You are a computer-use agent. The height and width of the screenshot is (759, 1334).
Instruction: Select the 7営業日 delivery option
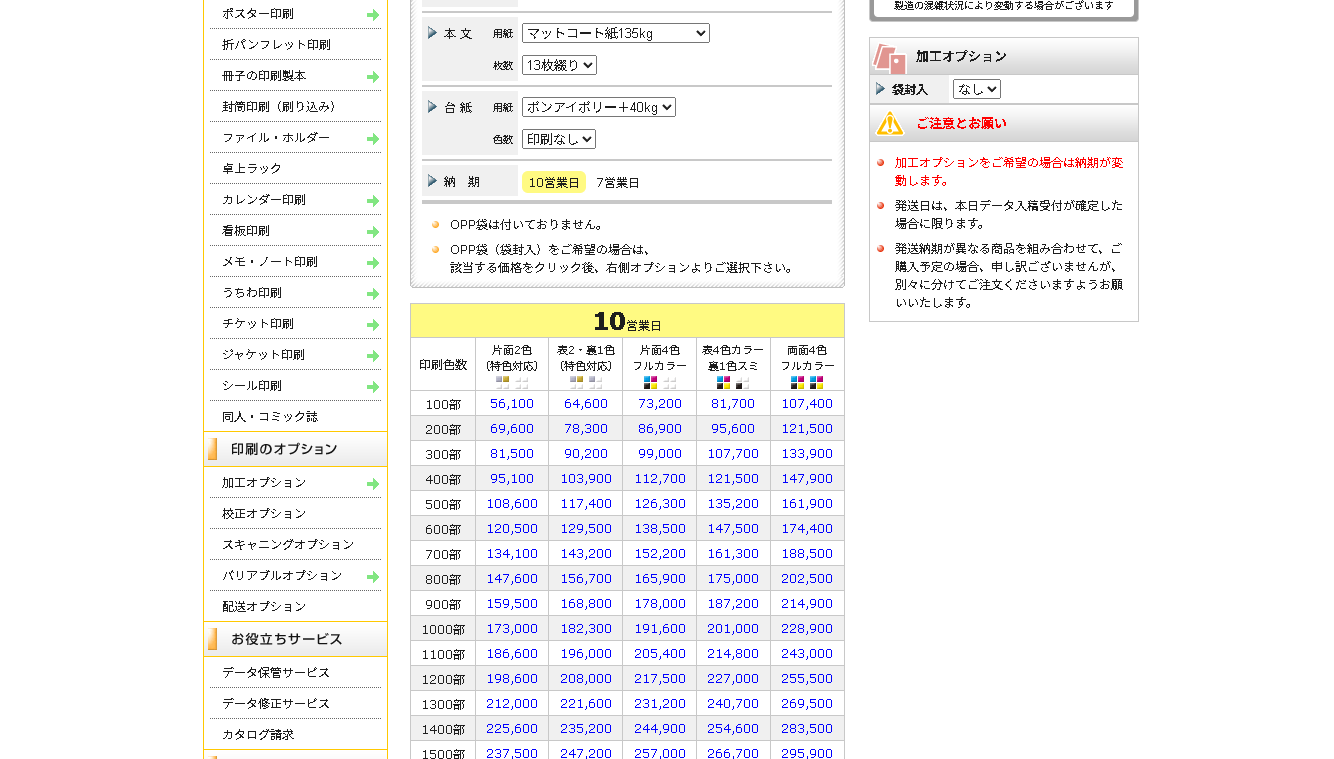pyautogui.click(x=617, y=182)
